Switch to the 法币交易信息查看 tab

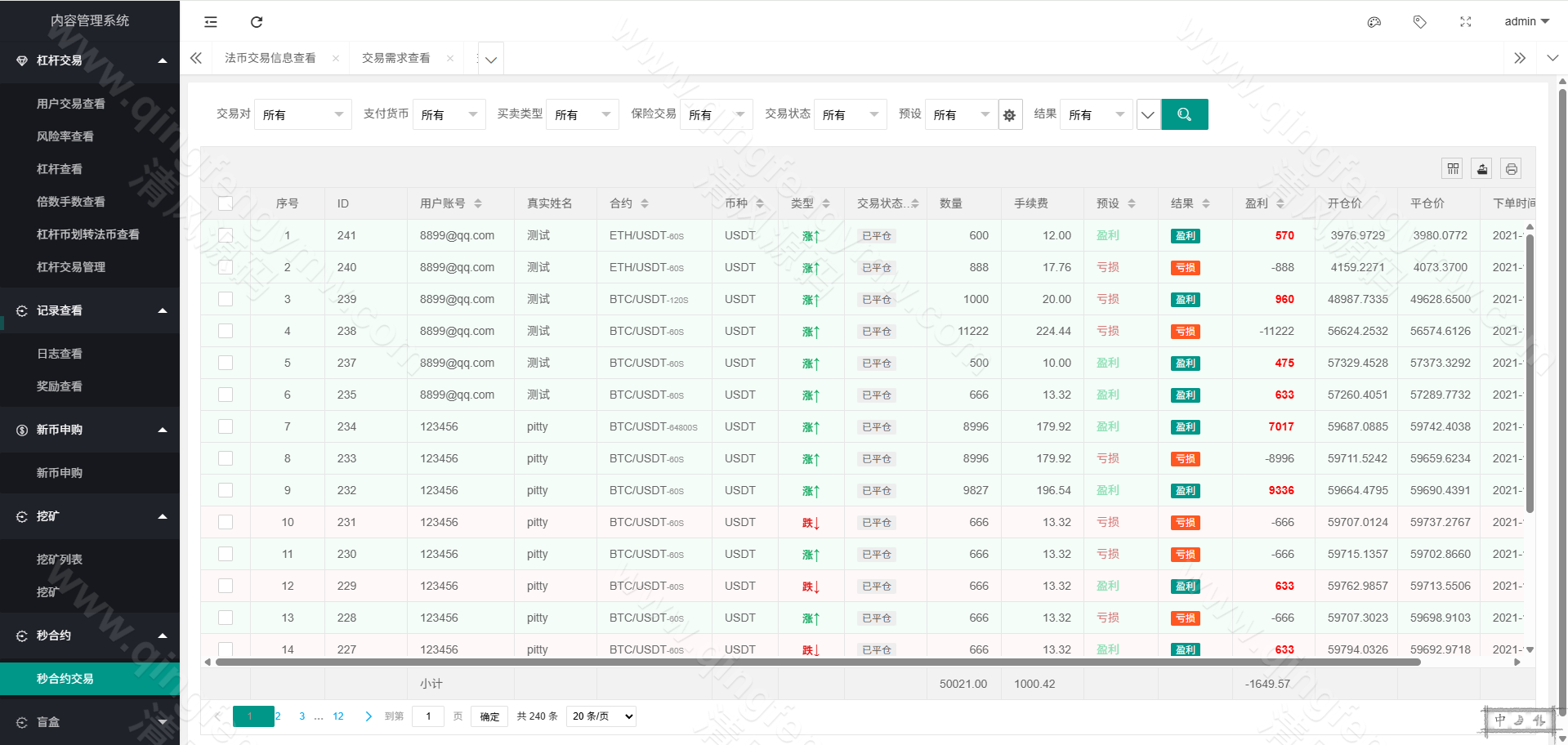coord(270,58)
